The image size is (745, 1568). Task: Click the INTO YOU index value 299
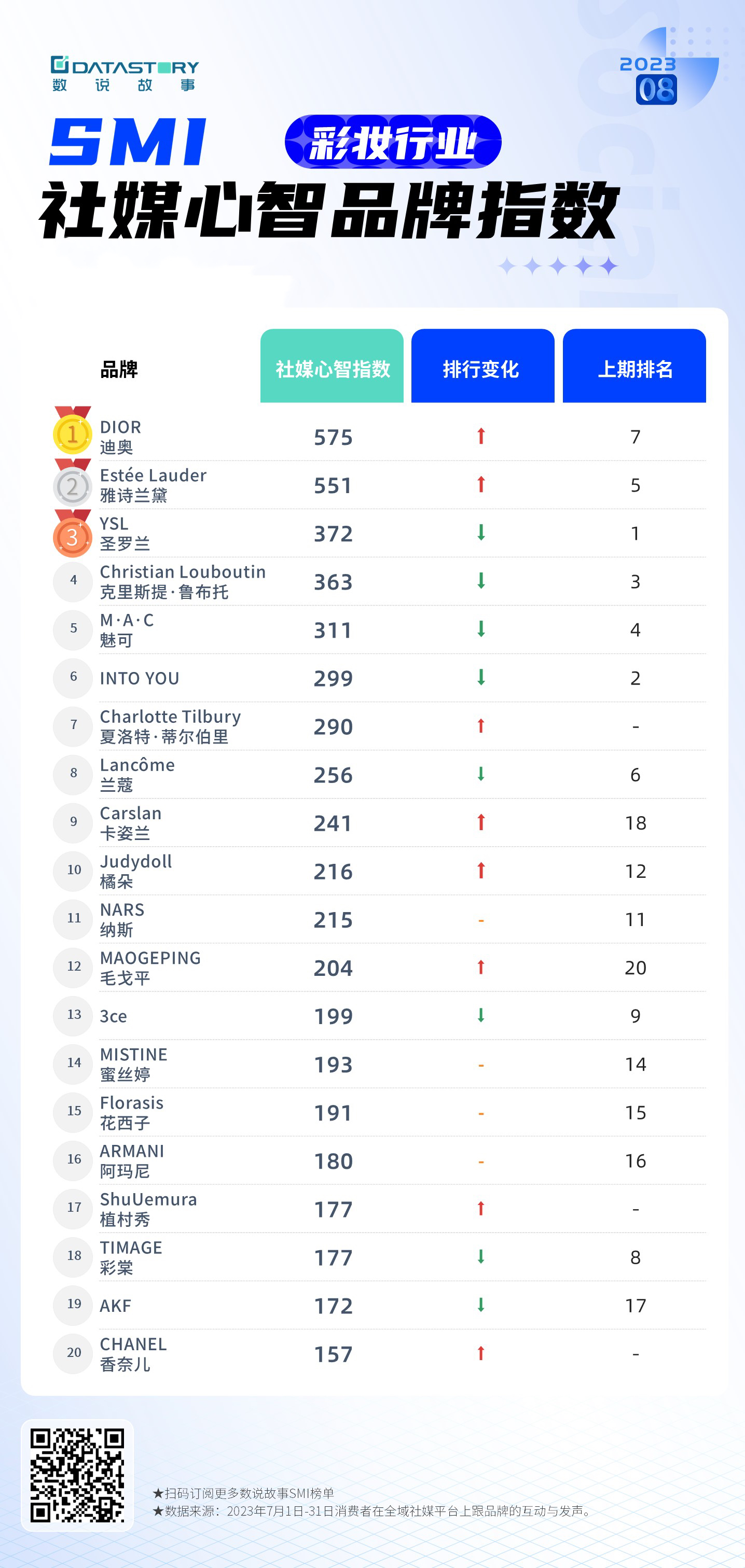point(333,678)
